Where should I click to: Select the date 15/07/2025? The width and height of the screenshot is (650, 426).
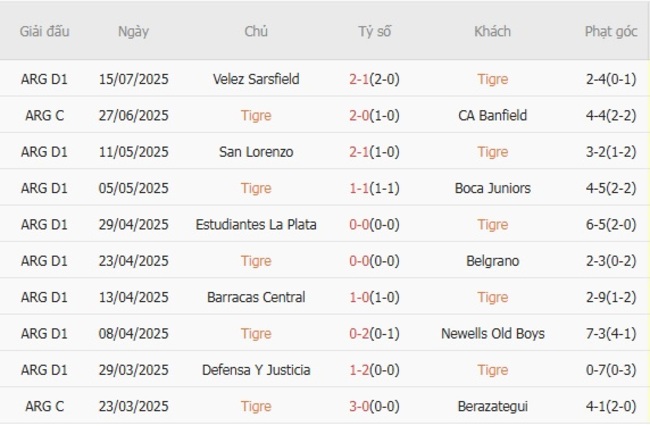pos(133,79)
